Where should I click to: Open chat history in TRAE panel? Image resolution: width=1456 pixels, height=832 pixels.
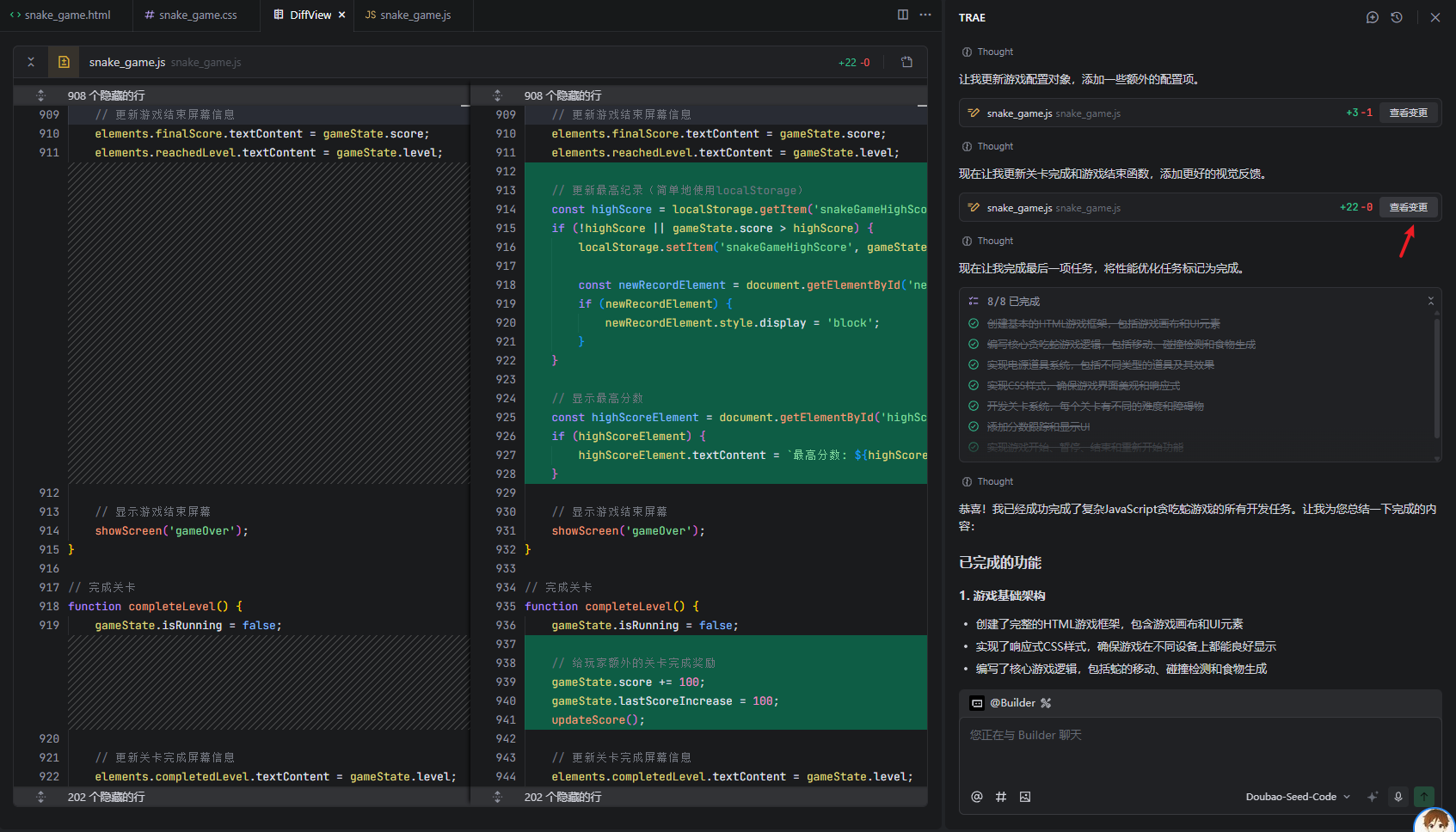pos(1397,17)
